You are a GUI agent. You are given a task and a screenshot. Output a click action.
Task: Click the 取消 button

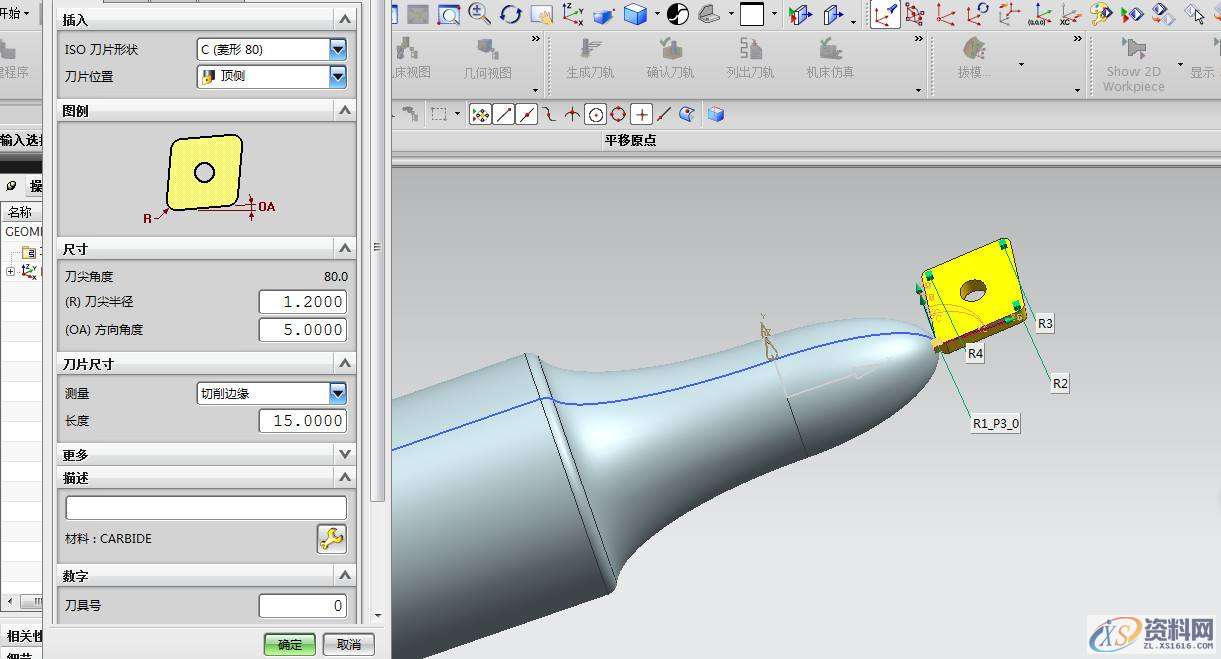tap(349, 645)
